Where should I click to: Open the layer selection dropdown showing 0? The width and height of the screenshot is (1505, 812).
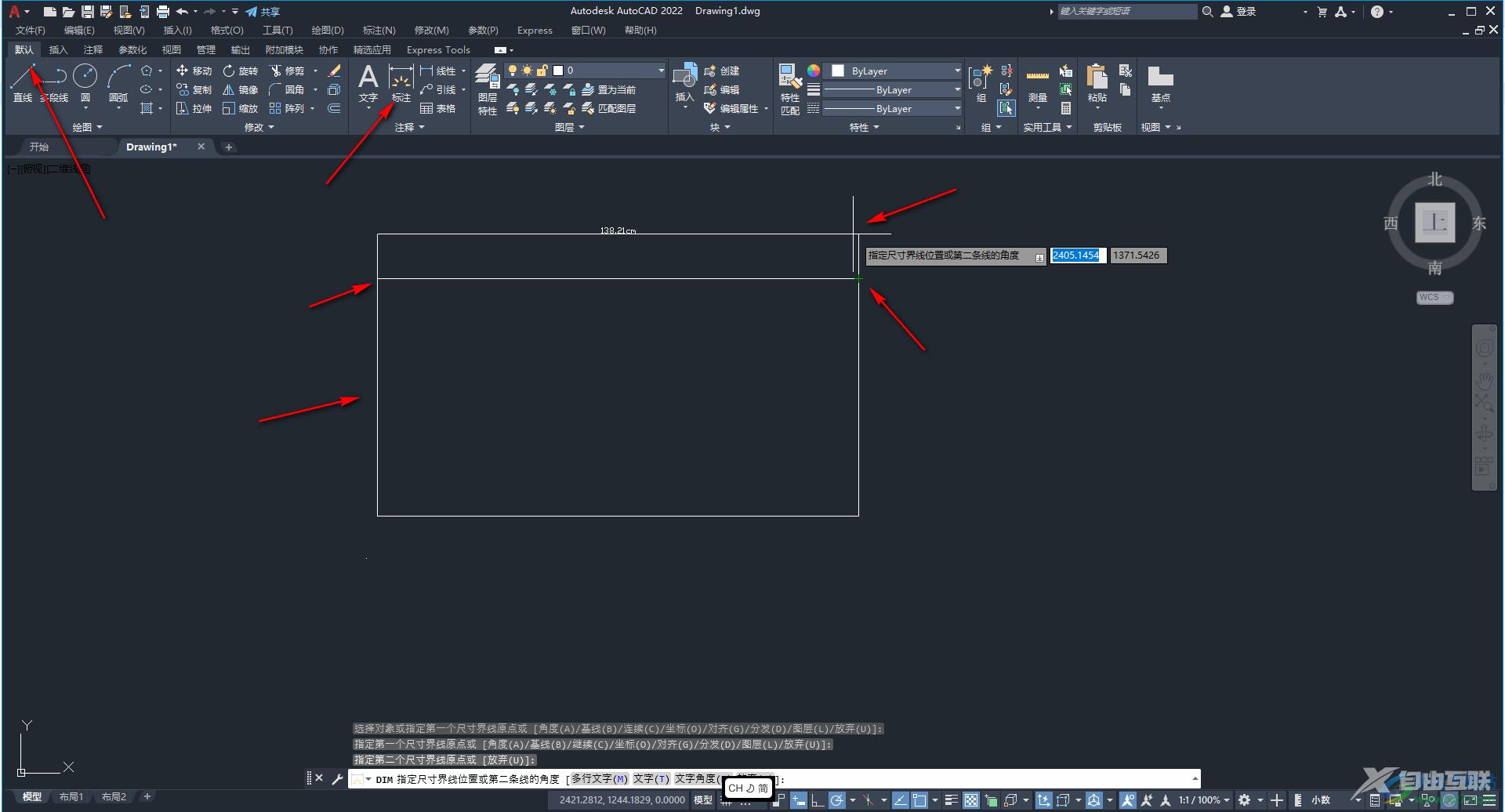click(x=585, y=71)
